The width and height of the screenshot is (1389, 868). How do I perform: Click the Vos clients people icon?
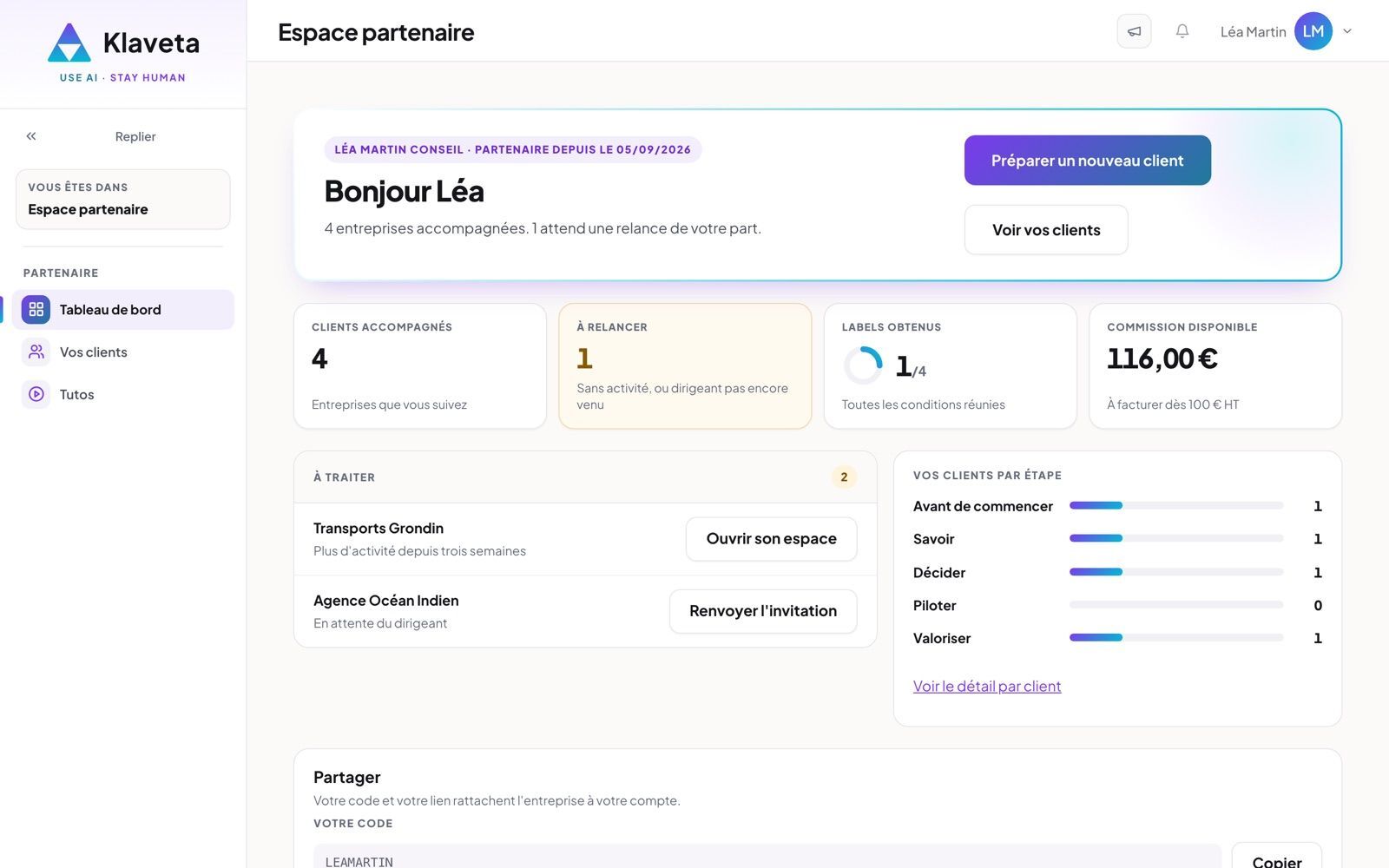36,352
